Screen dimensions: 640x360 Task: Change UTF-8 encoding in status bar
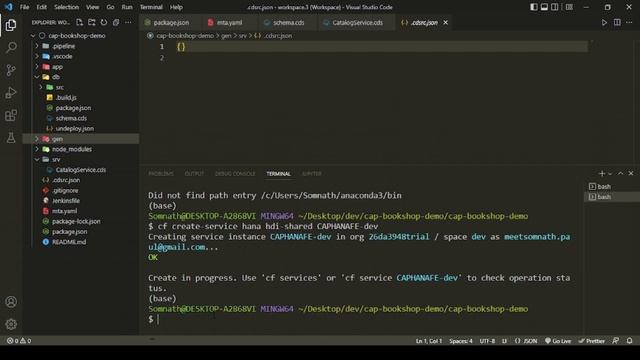[487, 340]
